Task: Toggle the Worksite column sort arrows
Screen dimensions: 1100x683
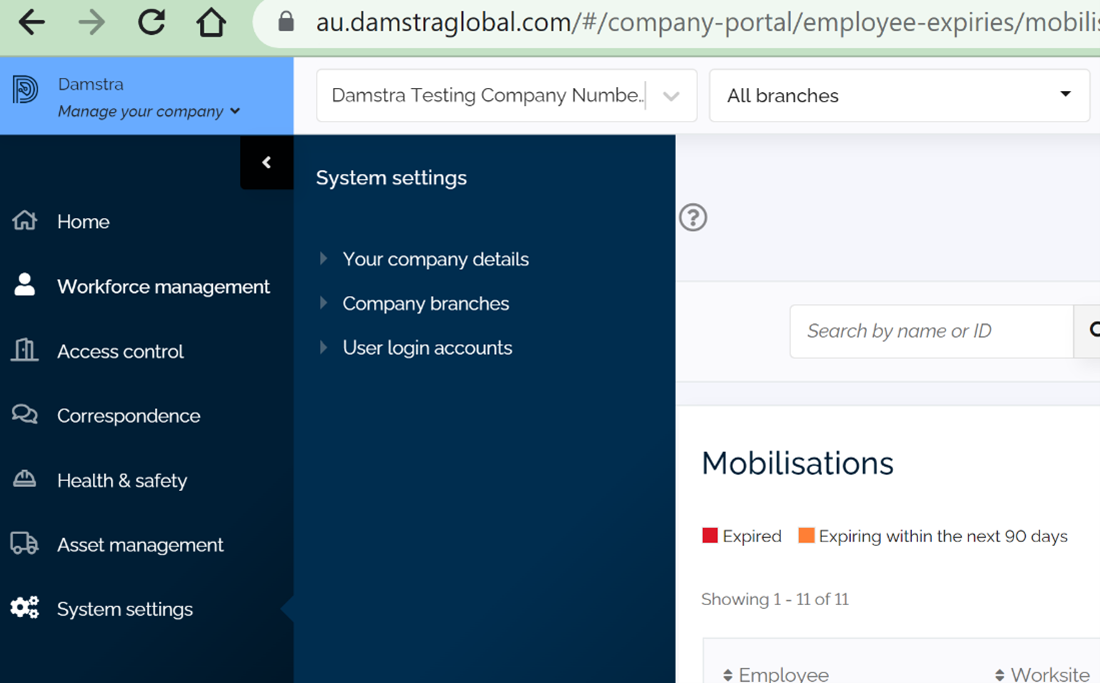Action: click(x=999, y=674)
